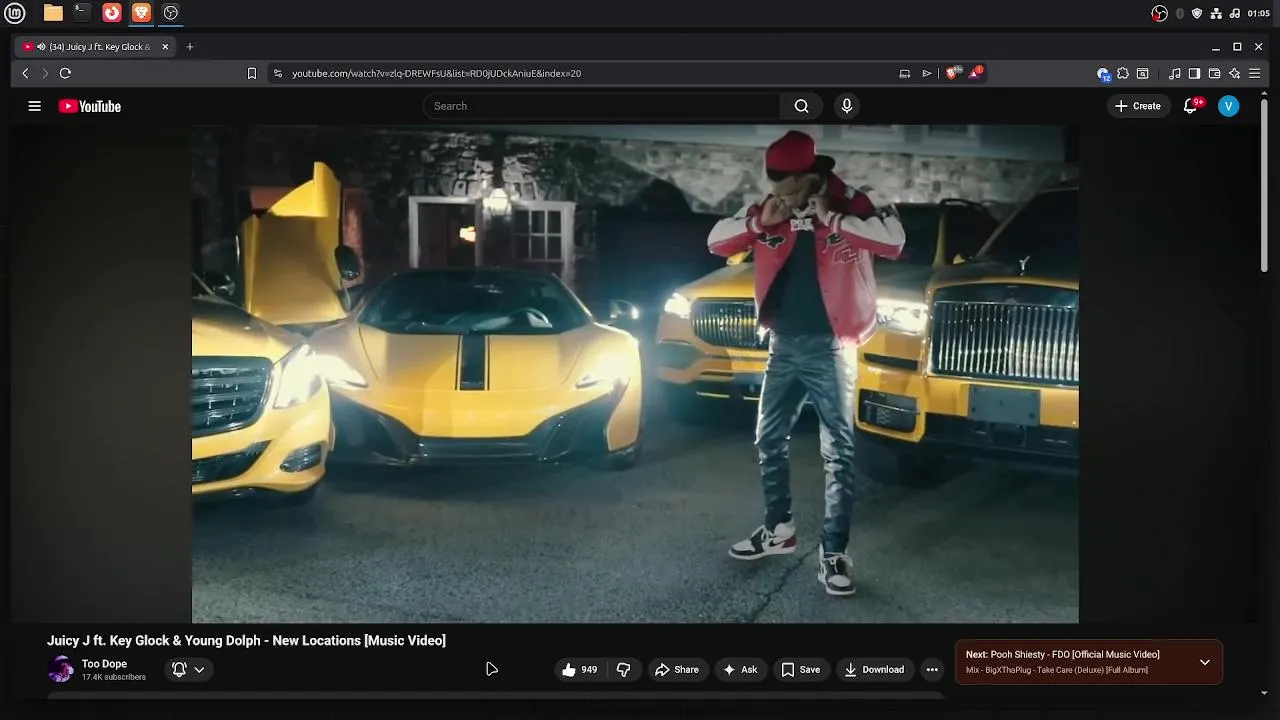Go back to the previous page
The width and height of the screenshot is (1280, 720).
pos(26,73)
